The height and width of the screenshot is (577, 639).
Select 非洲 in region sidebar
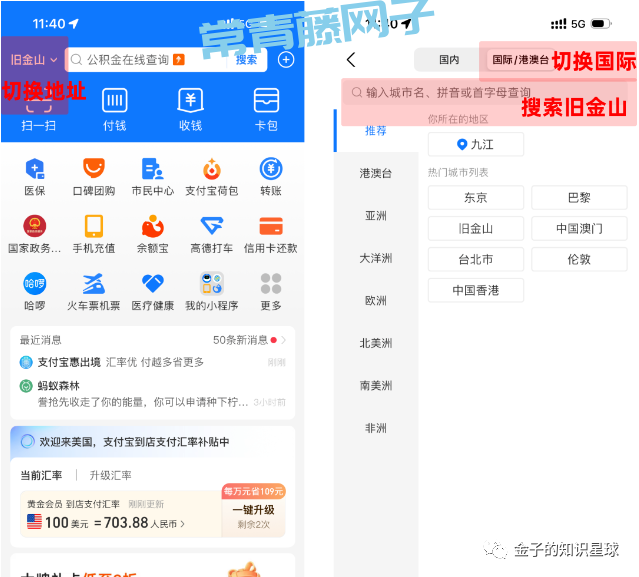[x=376, y=428]
